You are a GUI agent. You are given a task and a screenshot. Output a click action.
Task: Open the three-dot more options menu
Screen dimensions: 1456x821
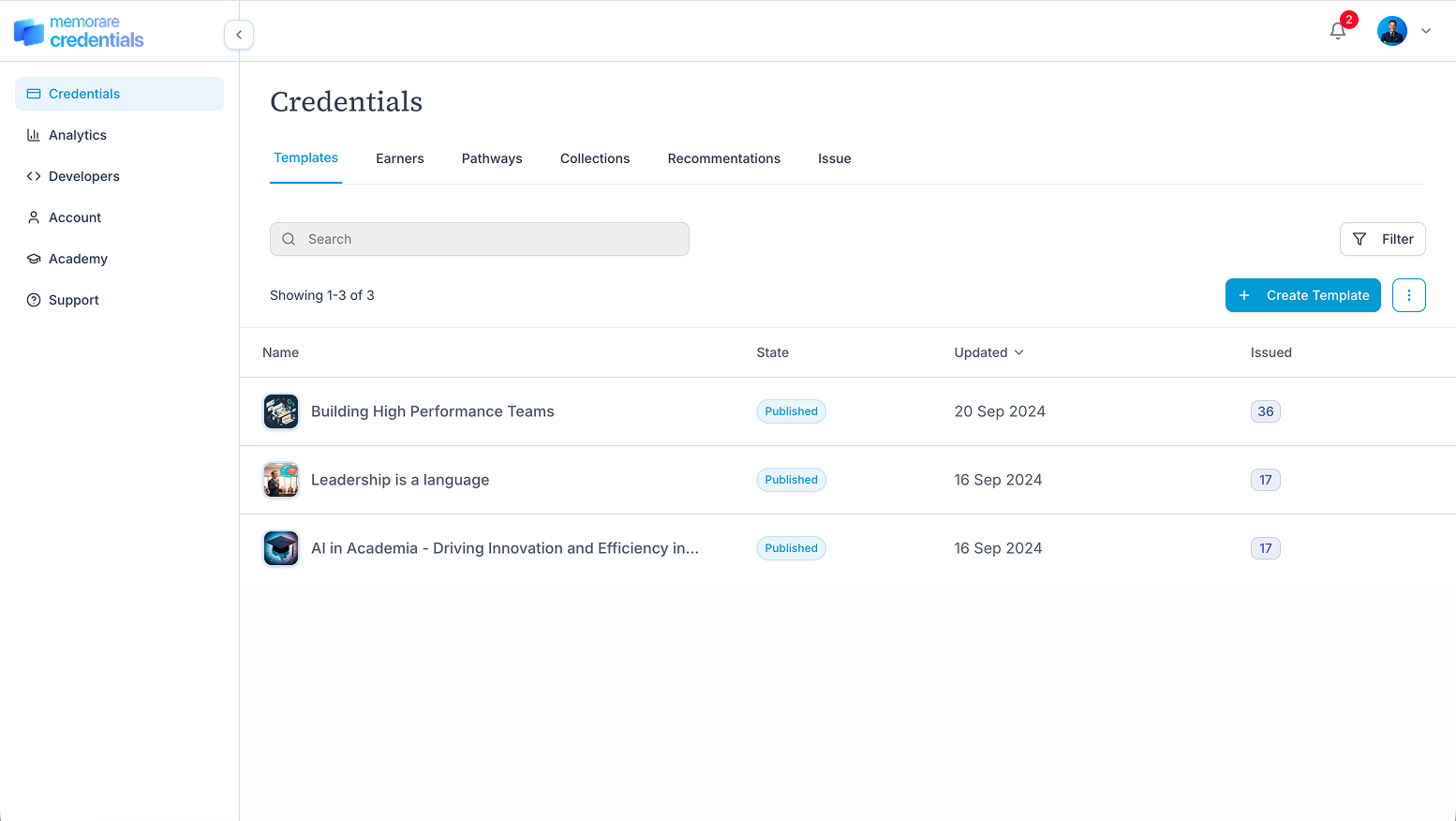coord(1409,295)
